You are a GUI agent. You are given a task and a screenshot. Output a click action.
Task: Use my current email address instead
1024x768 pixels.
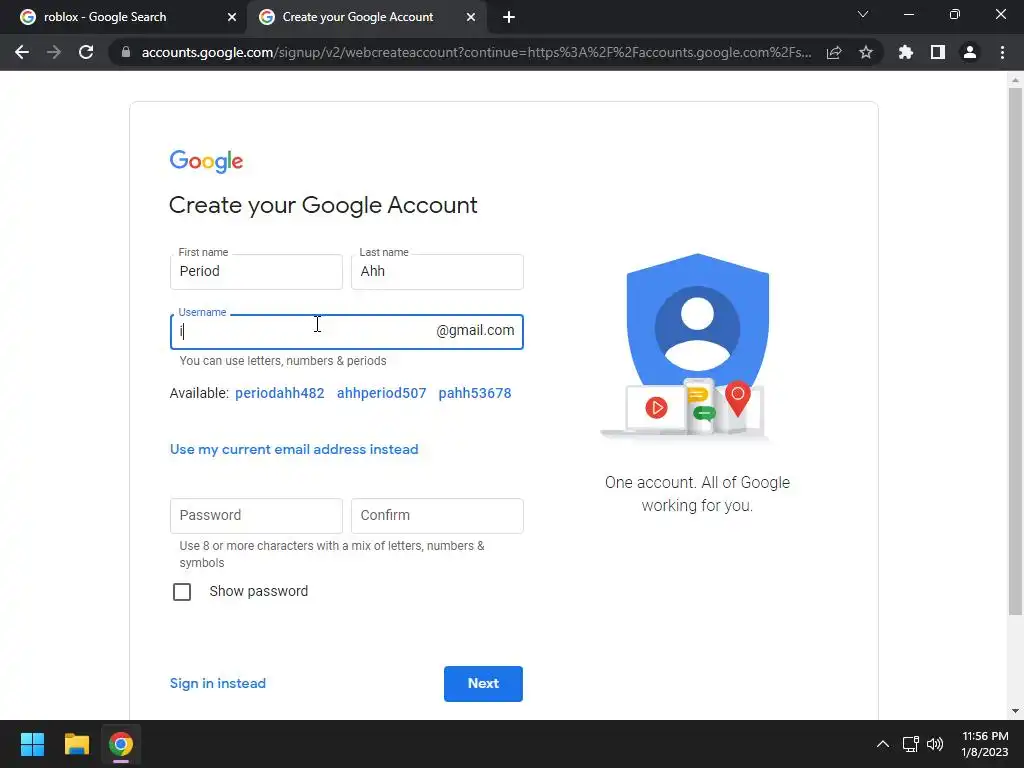pos(294,449)
